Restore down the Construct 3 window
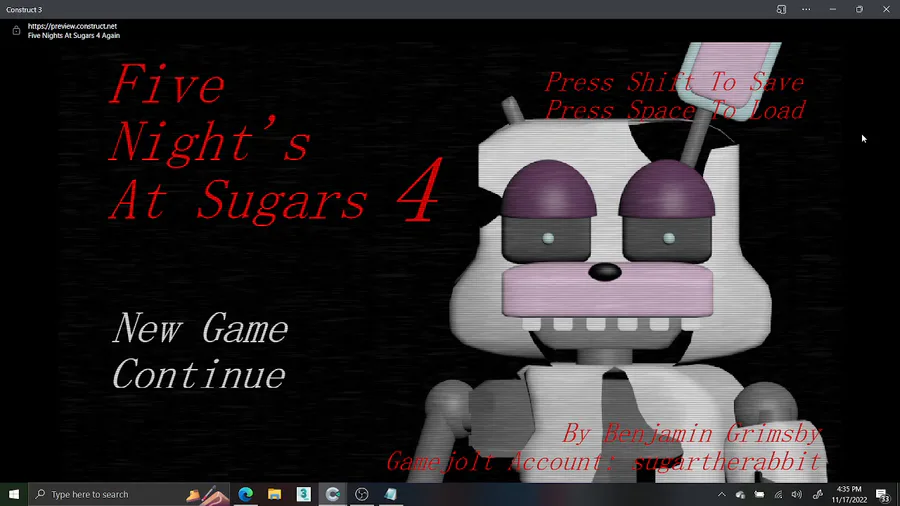This screenshot has height=506, width=900. (x=859, y=9)
